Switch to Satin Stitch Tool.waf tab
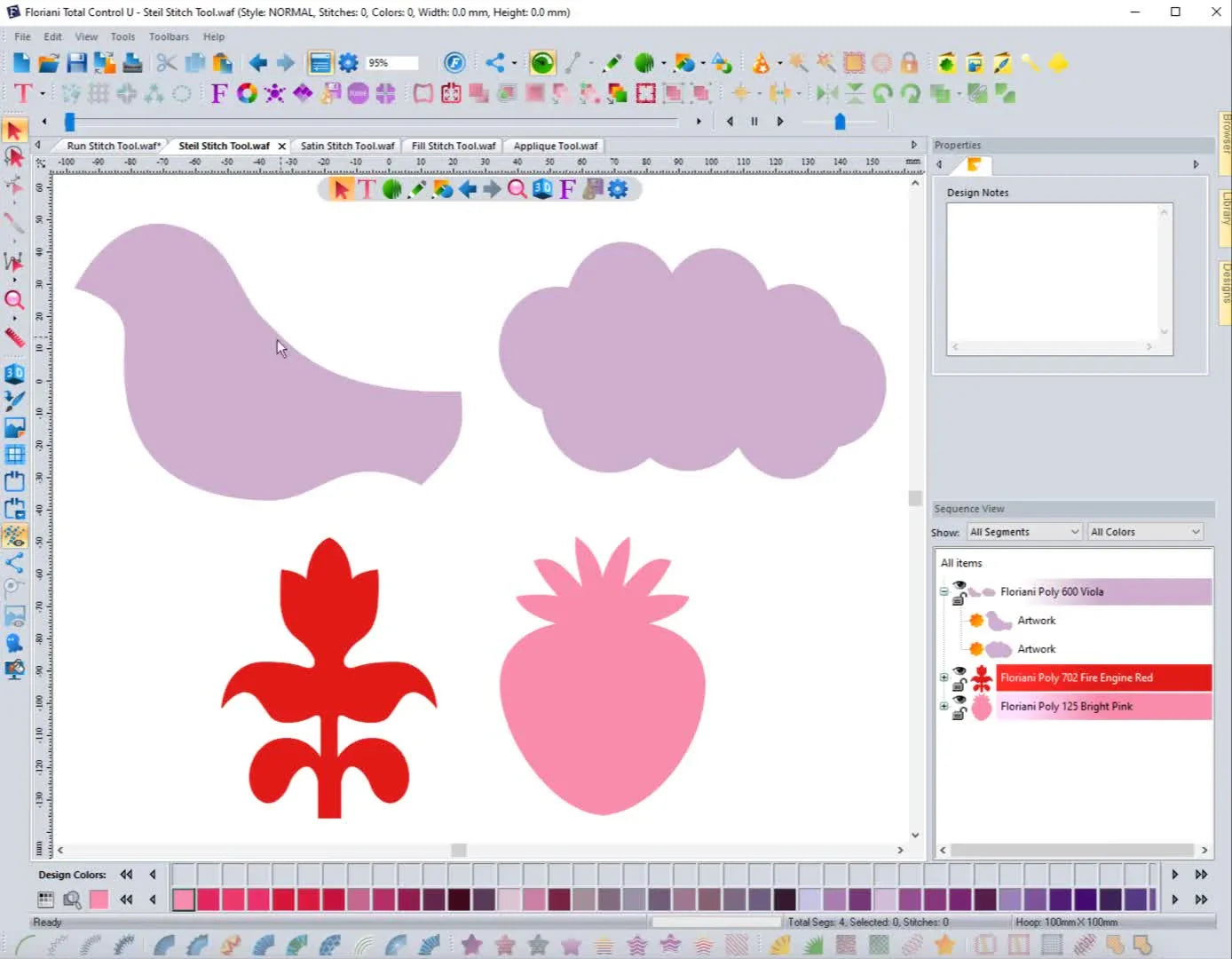The image size is (1232, 959). [x=347, y=146]
